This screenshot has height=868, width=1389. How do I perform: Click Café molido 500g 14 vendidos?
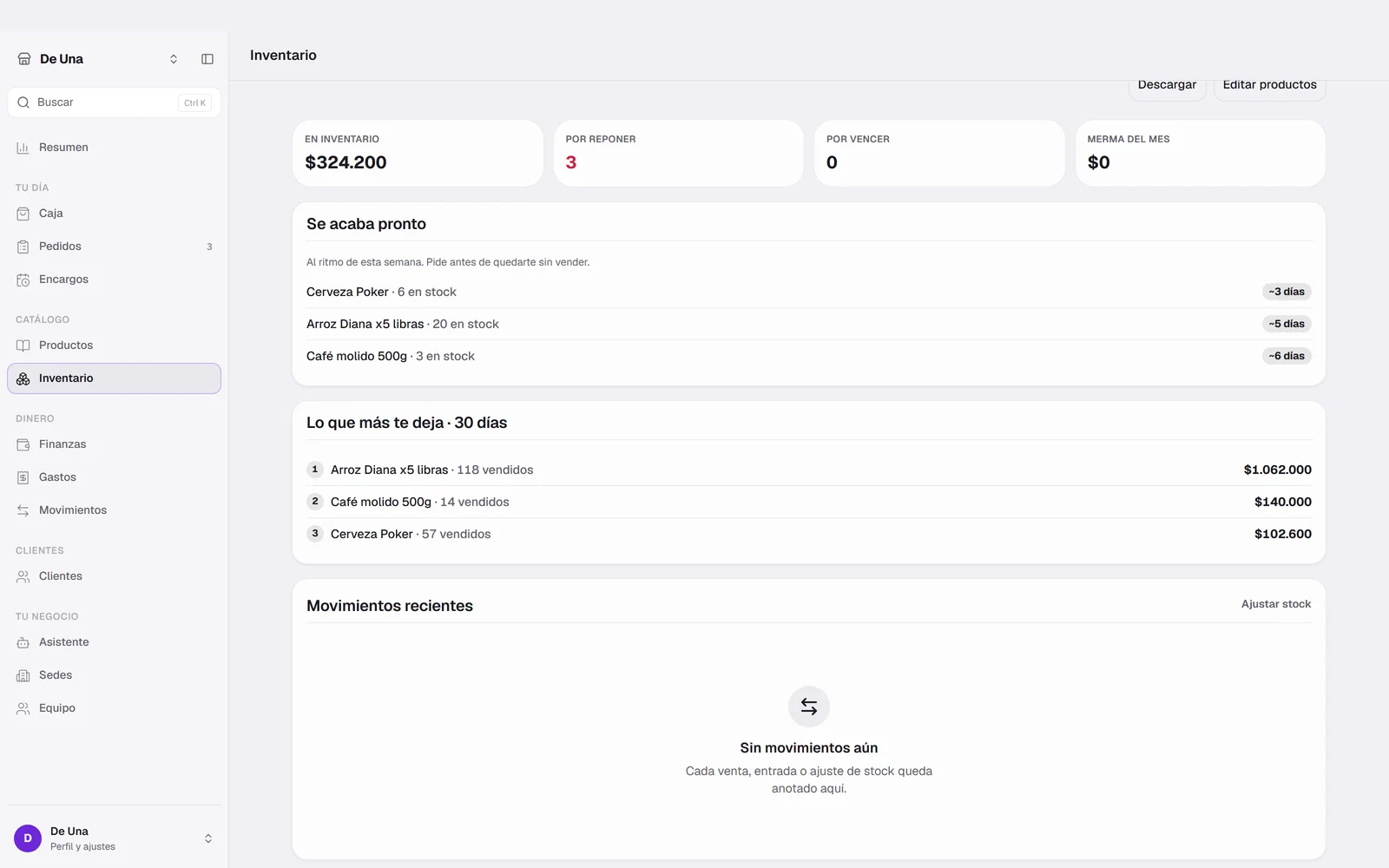point(808,502)
